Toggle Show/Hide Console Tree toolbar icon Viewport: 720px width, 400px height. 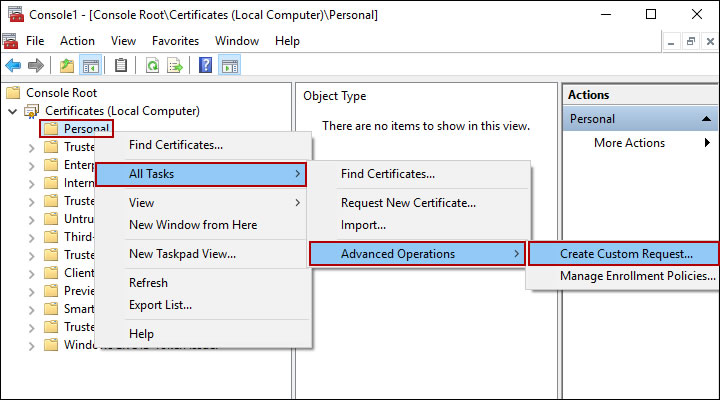(90, 66)
